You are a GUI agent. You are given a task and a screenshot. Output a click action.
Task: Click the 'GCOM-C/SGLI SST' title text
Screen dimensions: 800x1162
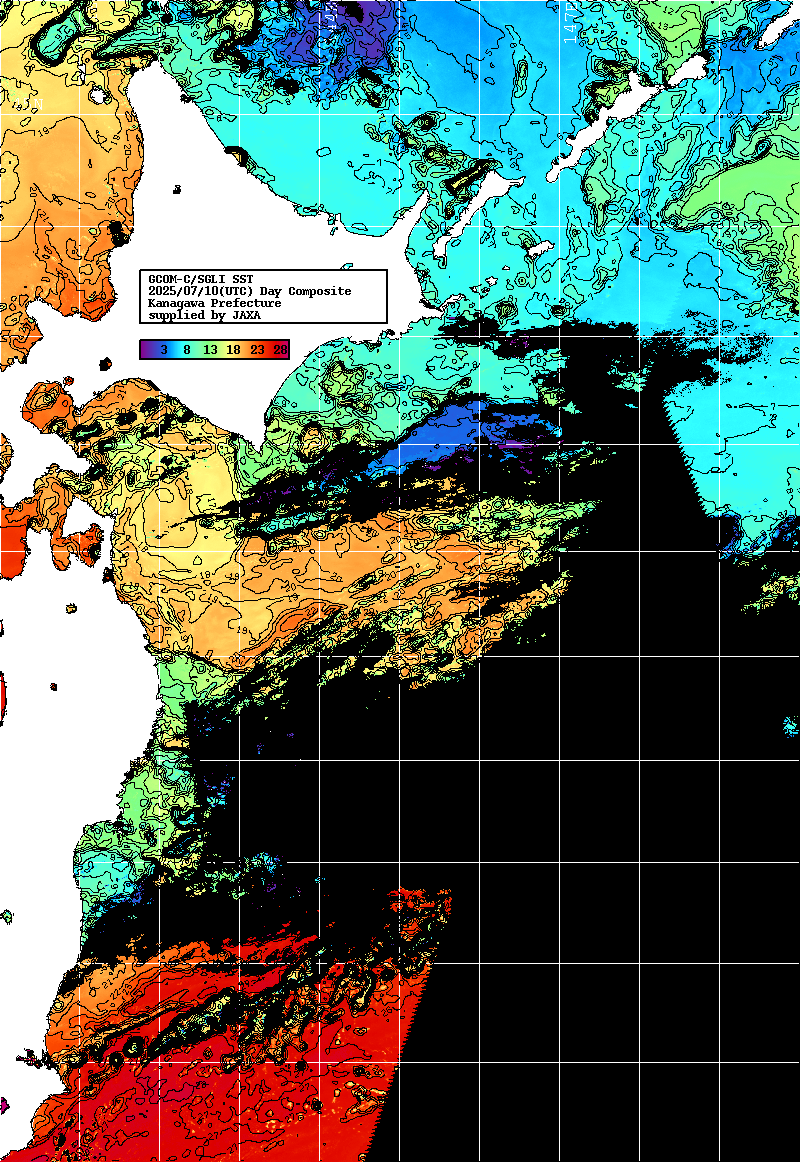click(201, 279)
